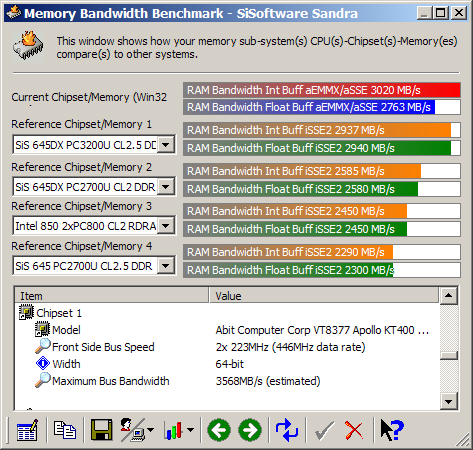Viewport: 473px width, 450px height.
Task: Close the Memory Bandwidth Benchmark window
Action: (x=459, y=13)
